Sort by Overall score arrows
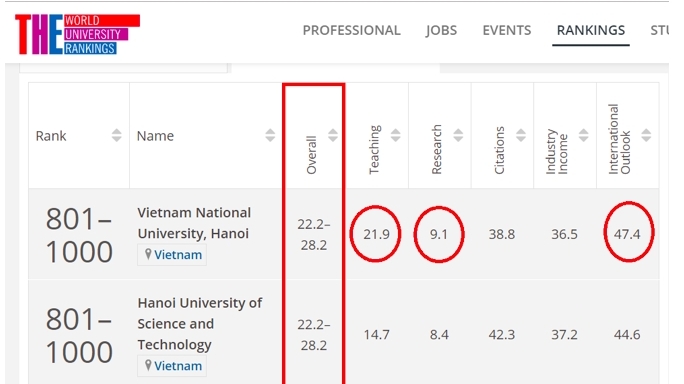This screenshot has height=384, width=684. tap(333, 135)
